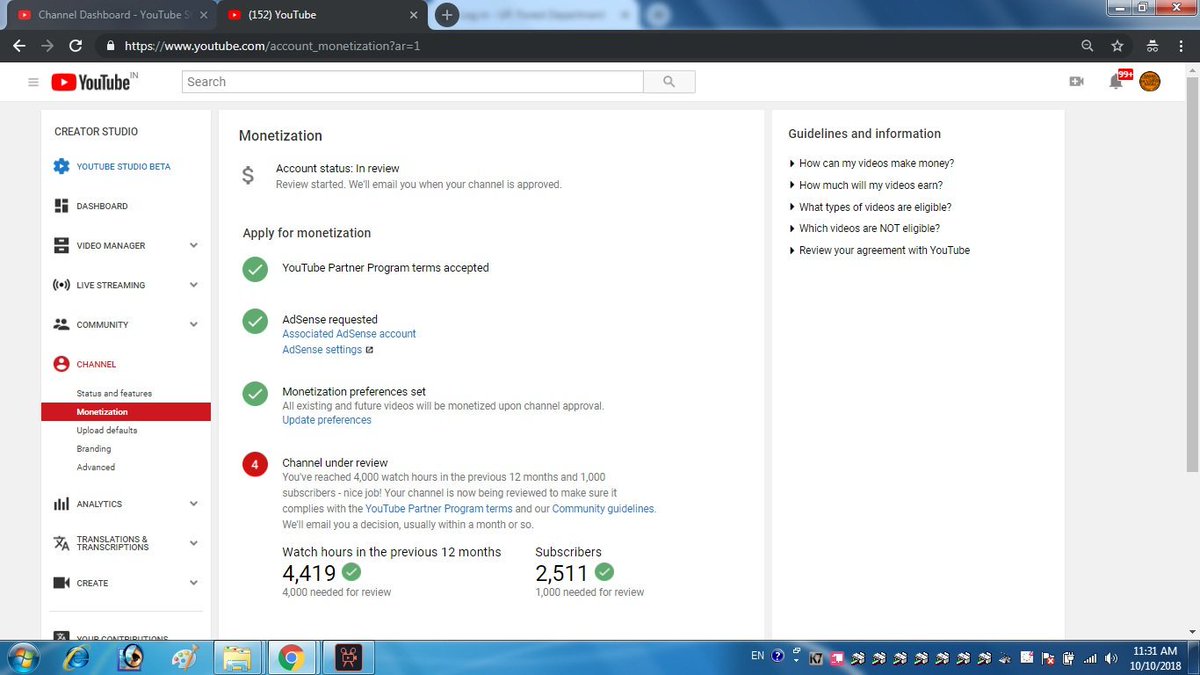Reload the page
Screen dimensions: 1200x675
click(x=75, y=46)
